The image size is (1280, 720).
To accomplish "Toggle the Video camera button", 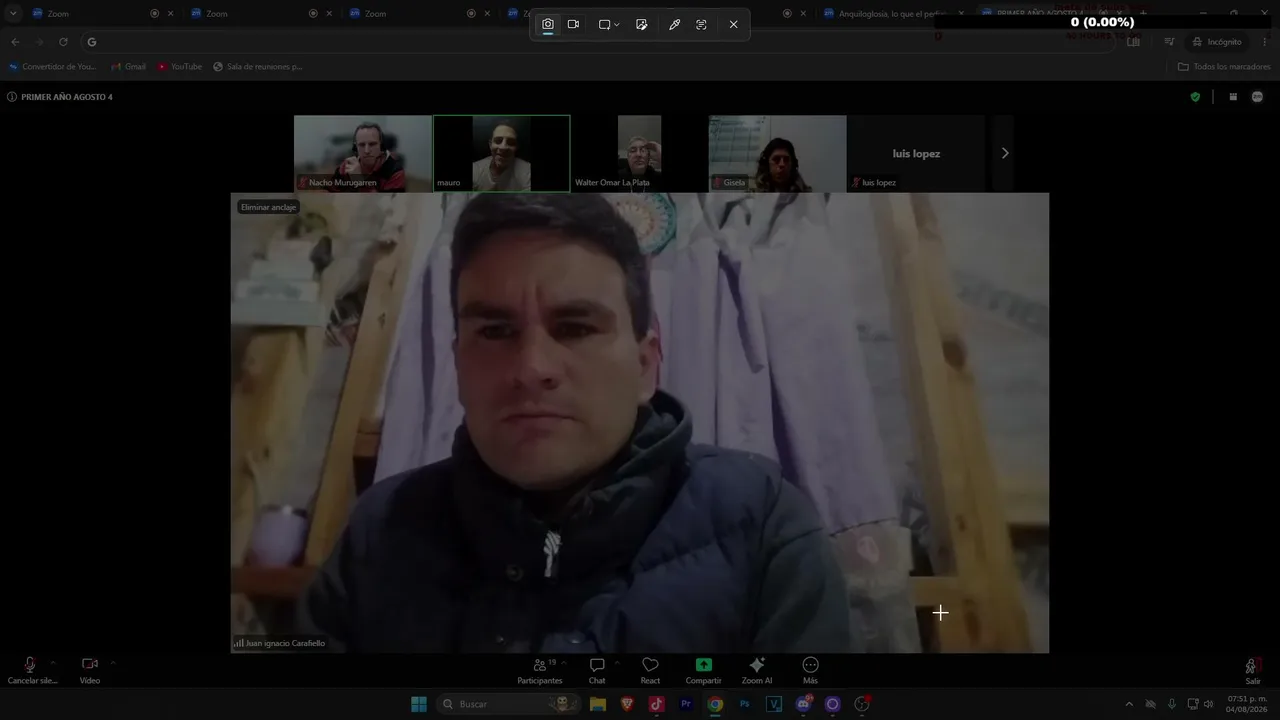I will click(90, 670).
